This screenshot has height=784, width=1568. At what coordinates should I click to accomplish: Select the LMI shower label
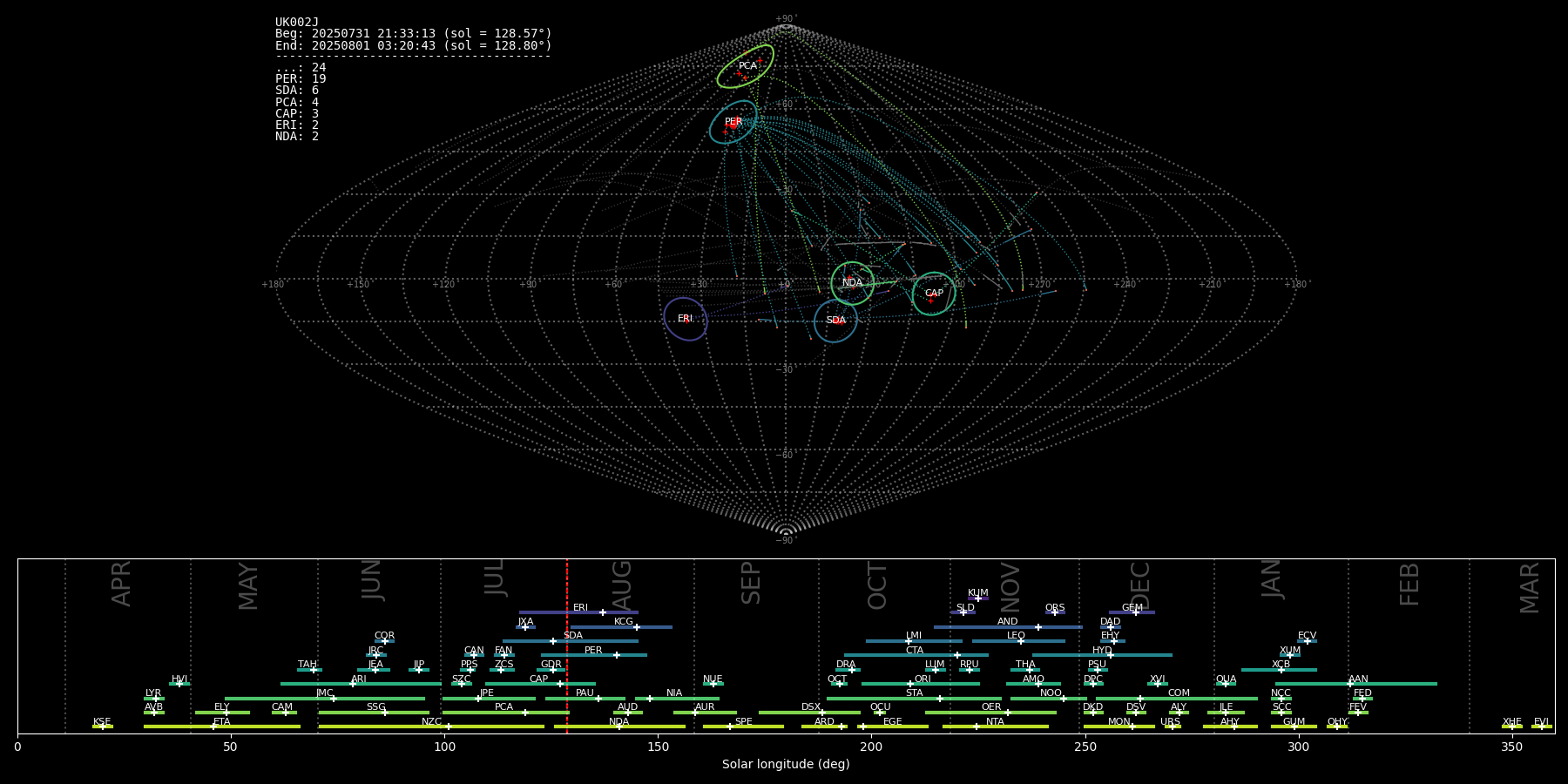[x=914, y=636]
